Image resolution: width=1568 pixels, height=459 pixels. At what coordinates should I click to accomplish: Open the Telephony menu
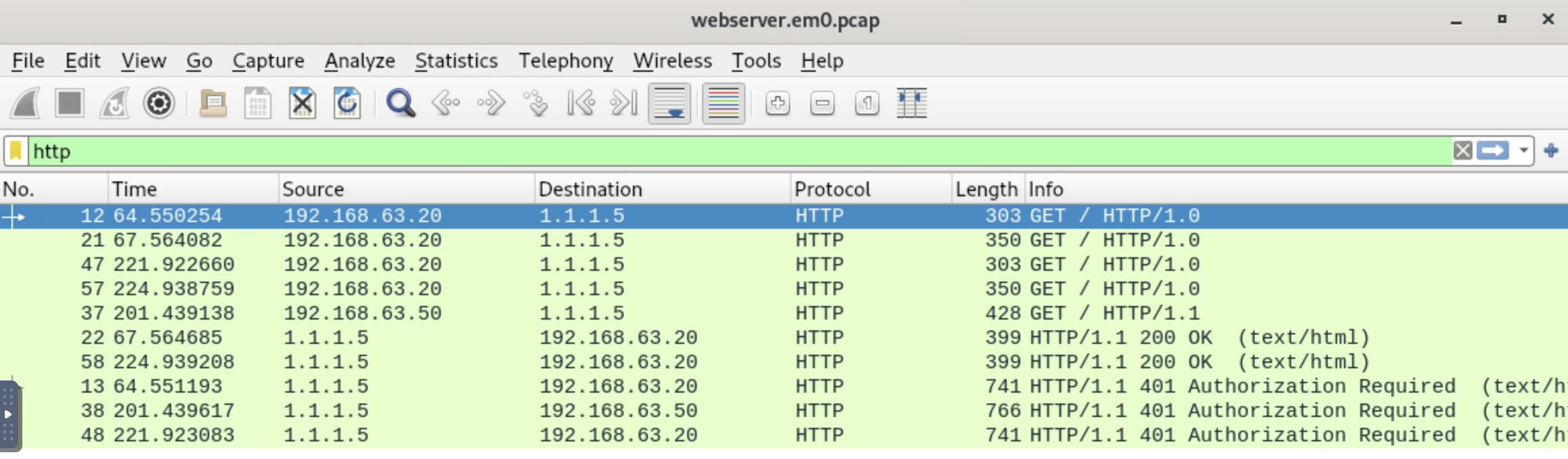point(566,61)
